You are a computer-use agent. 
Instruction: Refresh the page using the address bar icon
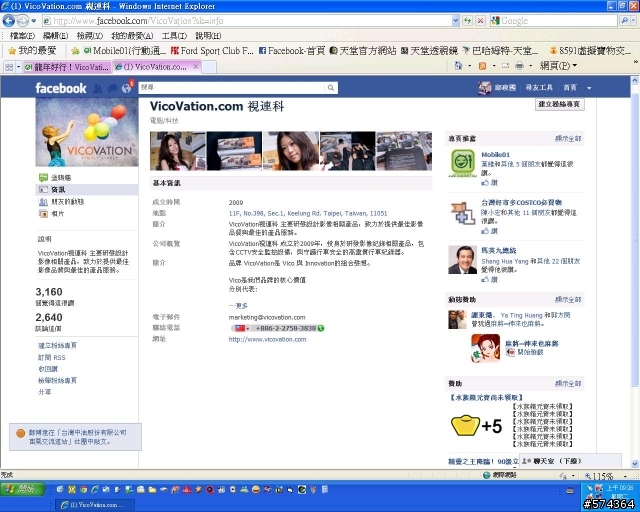point(467,20)
